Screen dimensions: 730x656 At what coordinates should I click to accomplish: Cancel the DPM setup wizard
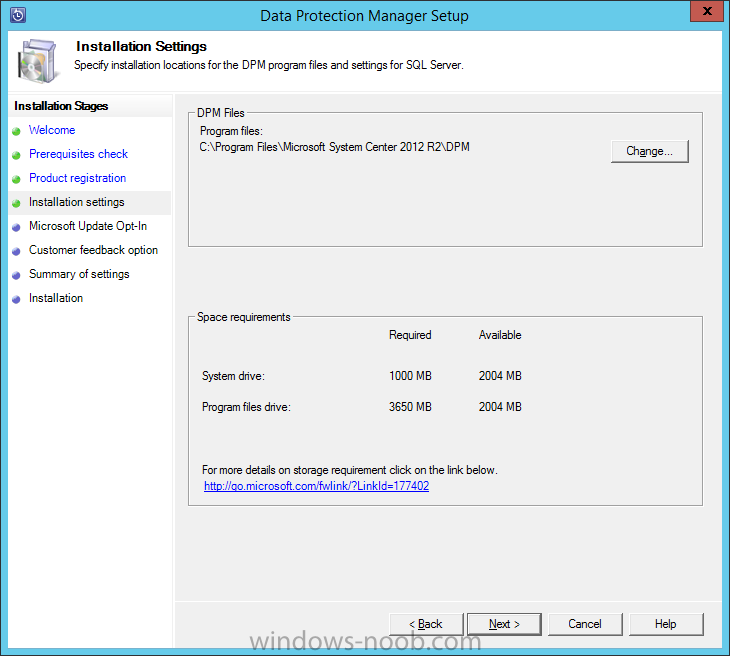[x=585, y=624]
